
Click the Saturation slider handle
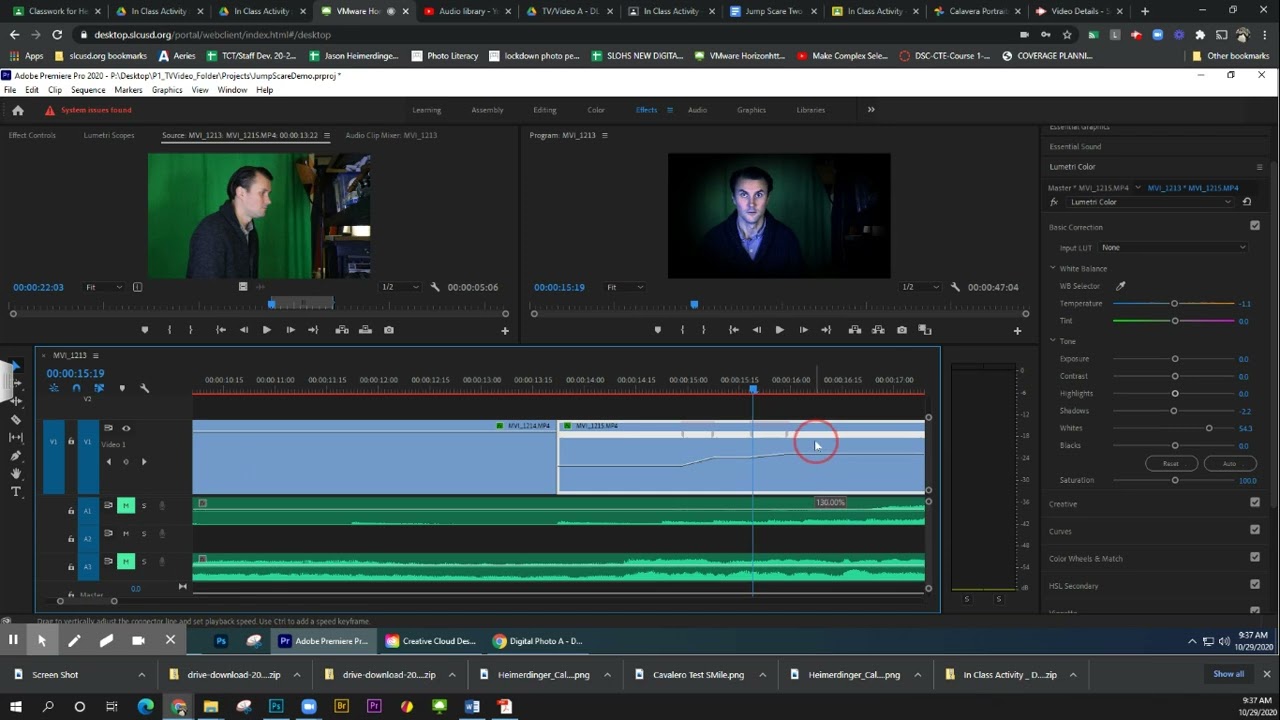click(1175, 480)
